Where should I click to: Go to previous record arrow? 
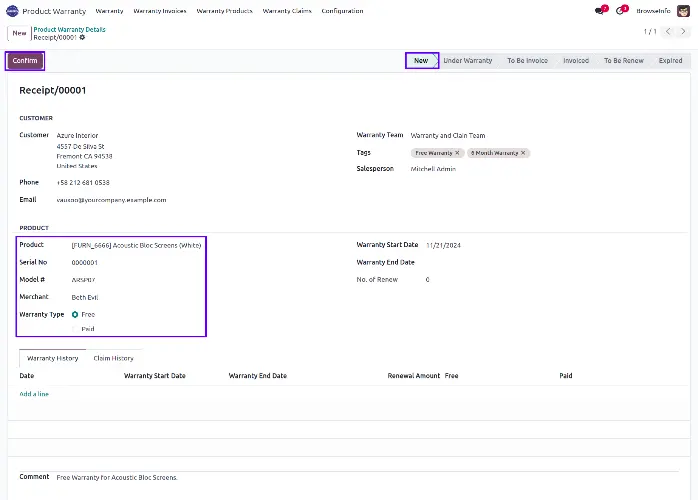(x=667, y=32)
